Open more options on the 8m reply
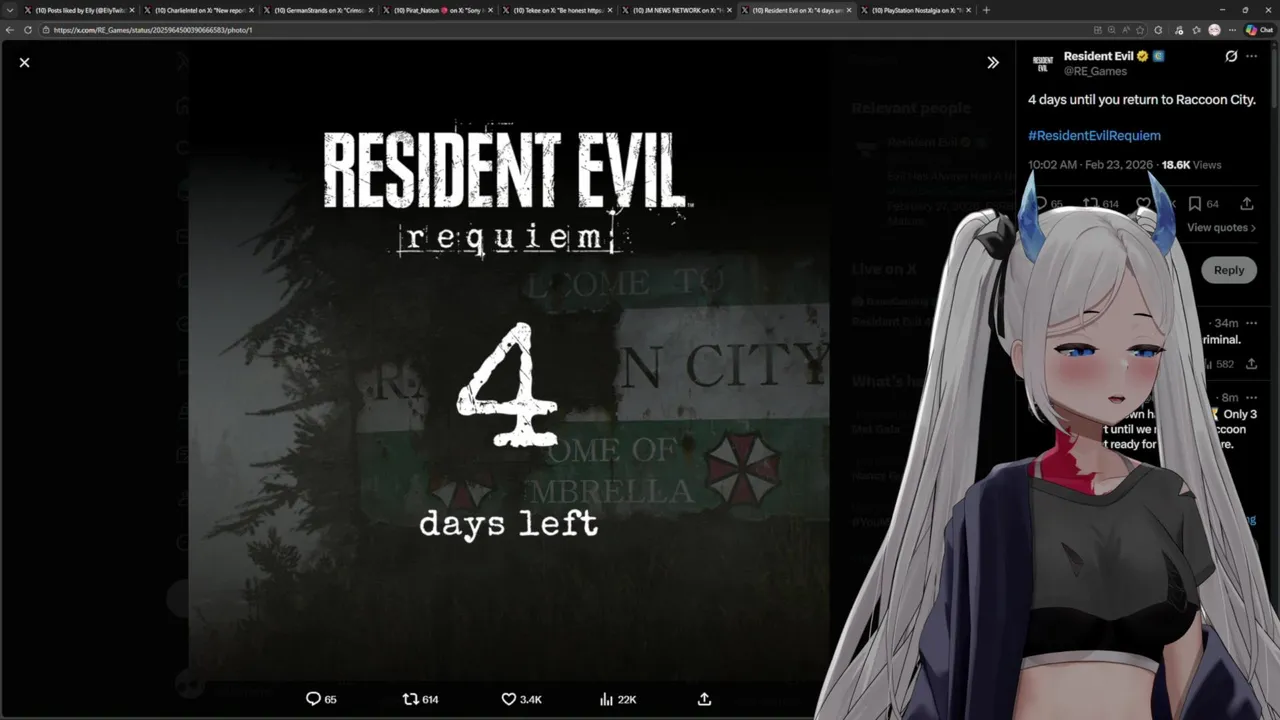 click(x=1251, y=397)
